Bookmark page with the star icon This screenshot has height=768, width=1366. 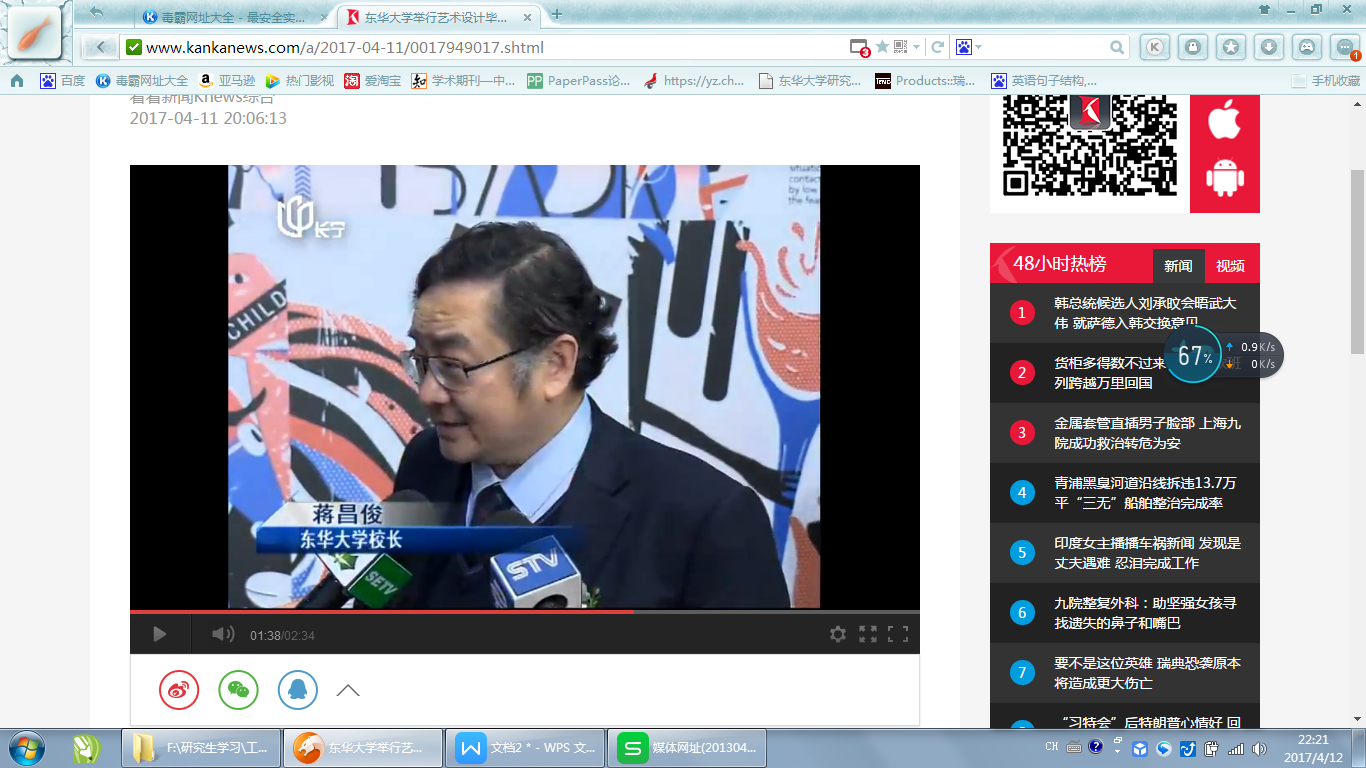pyautogui.click(x=882, y=47)
